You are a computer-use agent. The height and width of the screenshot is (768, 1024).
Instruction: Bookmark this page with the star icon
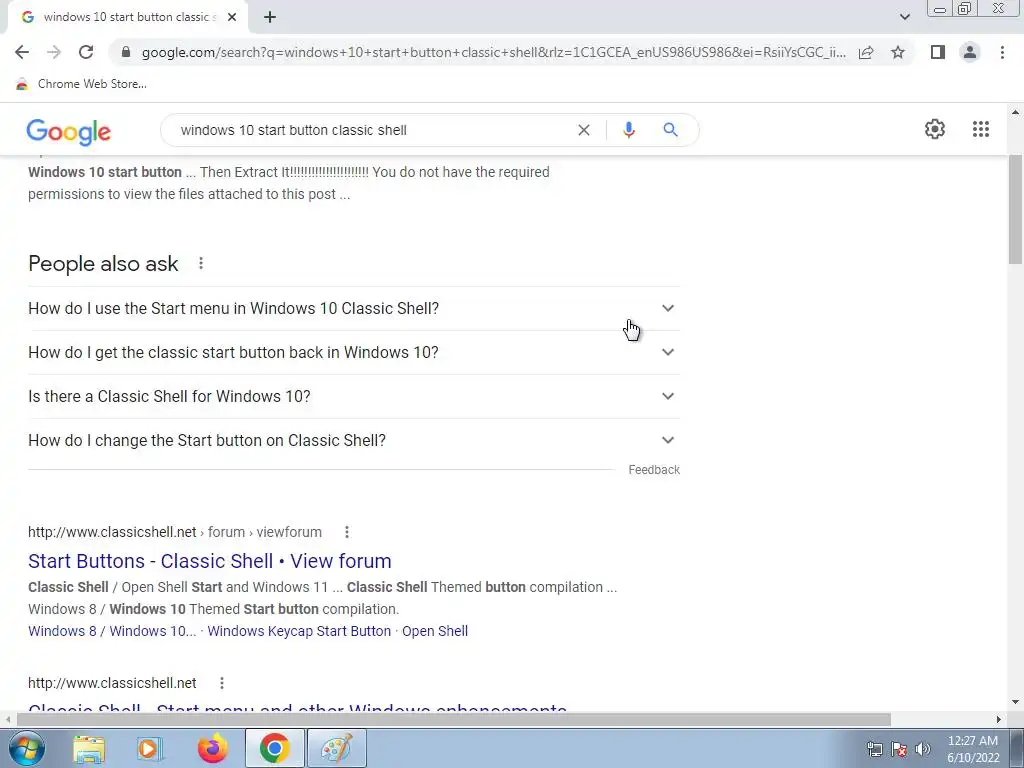point(898,52)
